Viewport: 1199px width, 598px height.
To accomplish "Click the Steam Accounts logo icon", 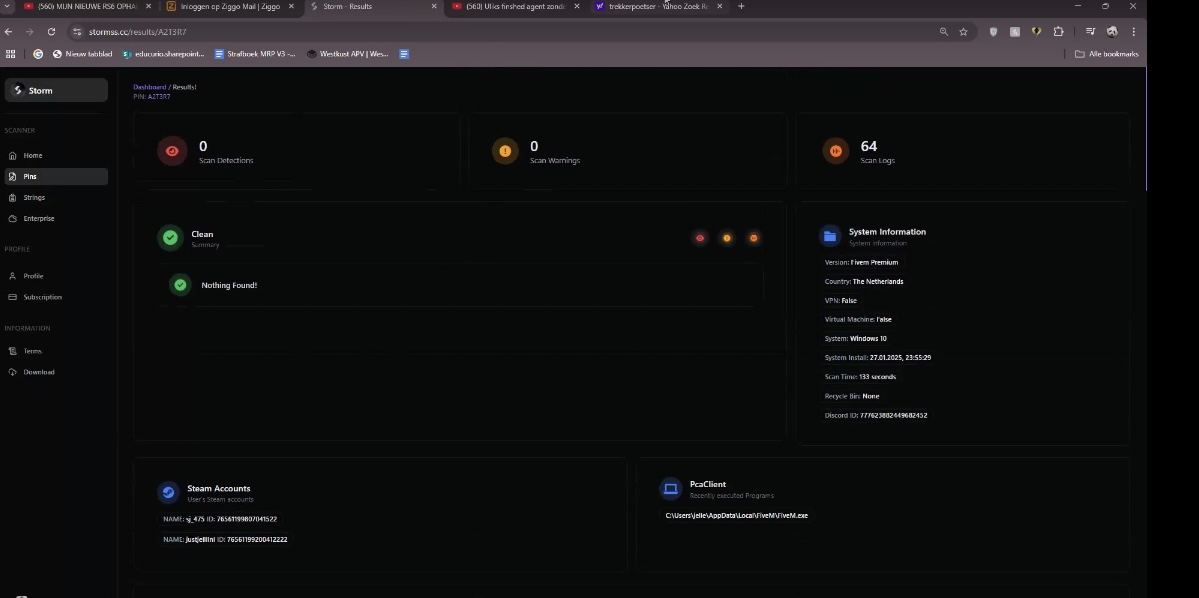I will [x=168, y=492].
